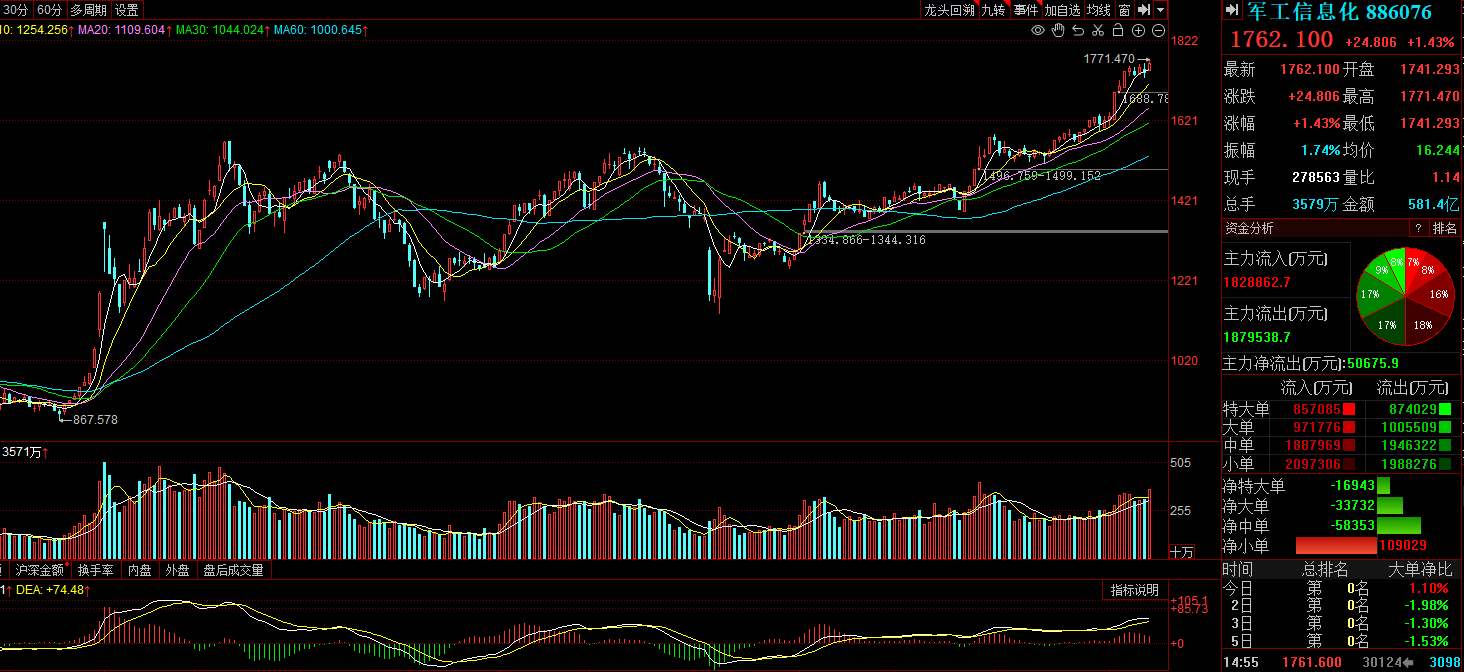This screenshot has height=672, width=1464.
Task: Select 沪深金额 tab below volume
Action: 40,570
